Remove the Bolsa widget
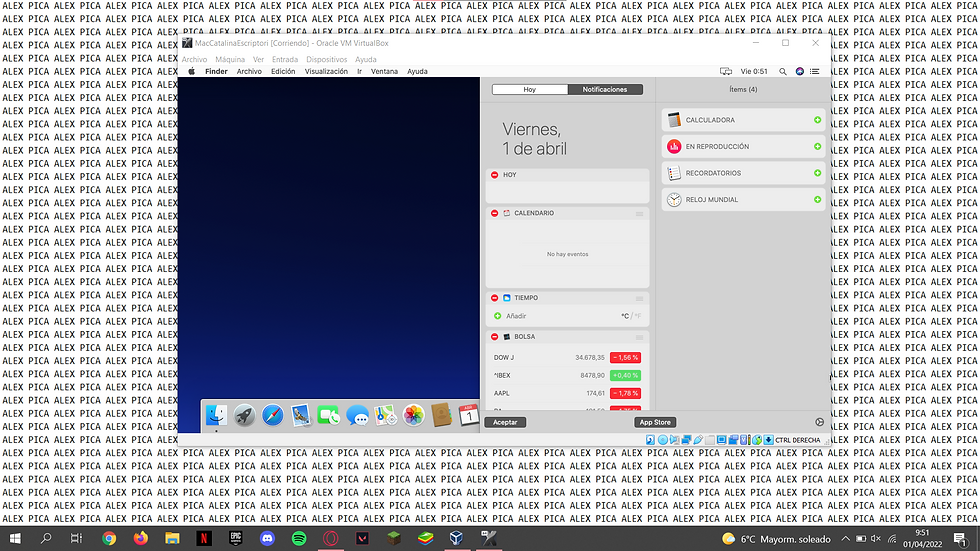The image size is (980, 551). (x=494, y=337)
